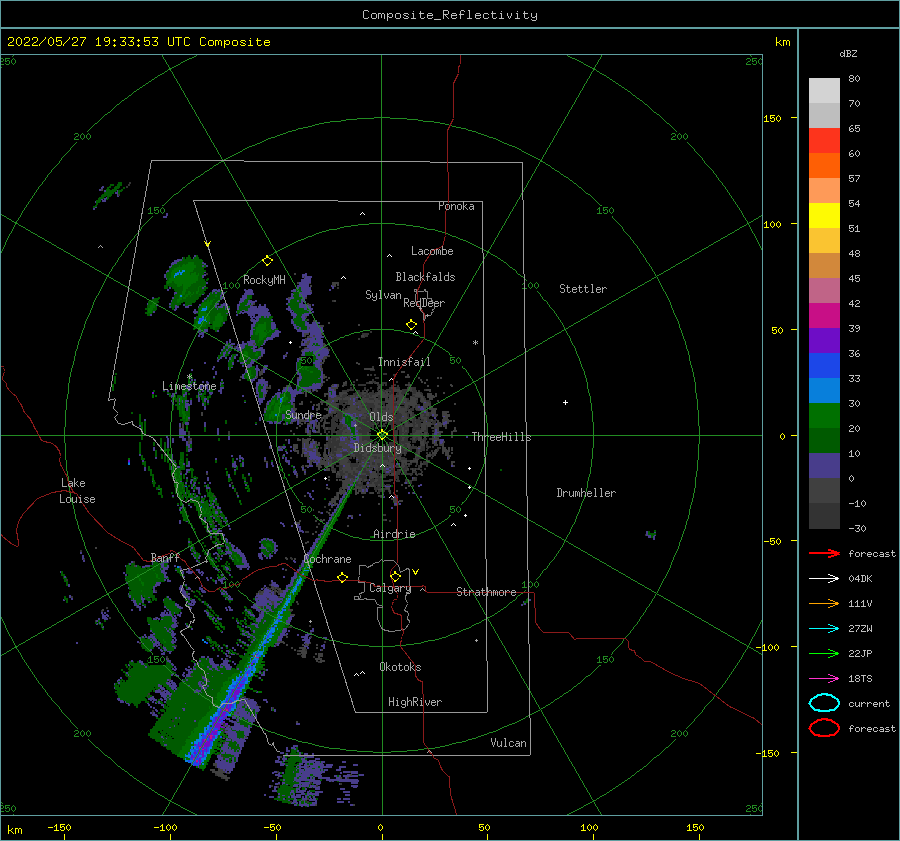The width and height of the screenshot is (900, 841).
Task: Click the 80 dBZ color swatch
Action: (x=824, y=90)
